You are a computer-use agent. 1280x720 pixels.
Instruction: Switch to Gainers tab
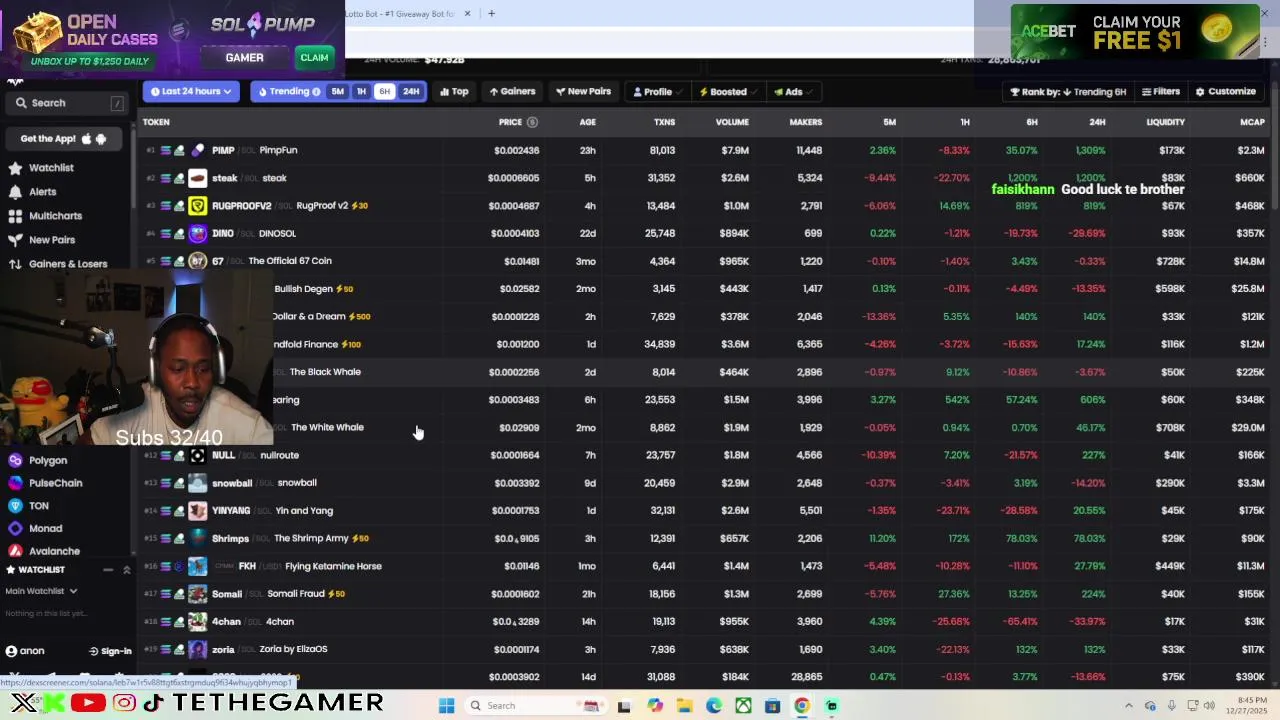512,92
